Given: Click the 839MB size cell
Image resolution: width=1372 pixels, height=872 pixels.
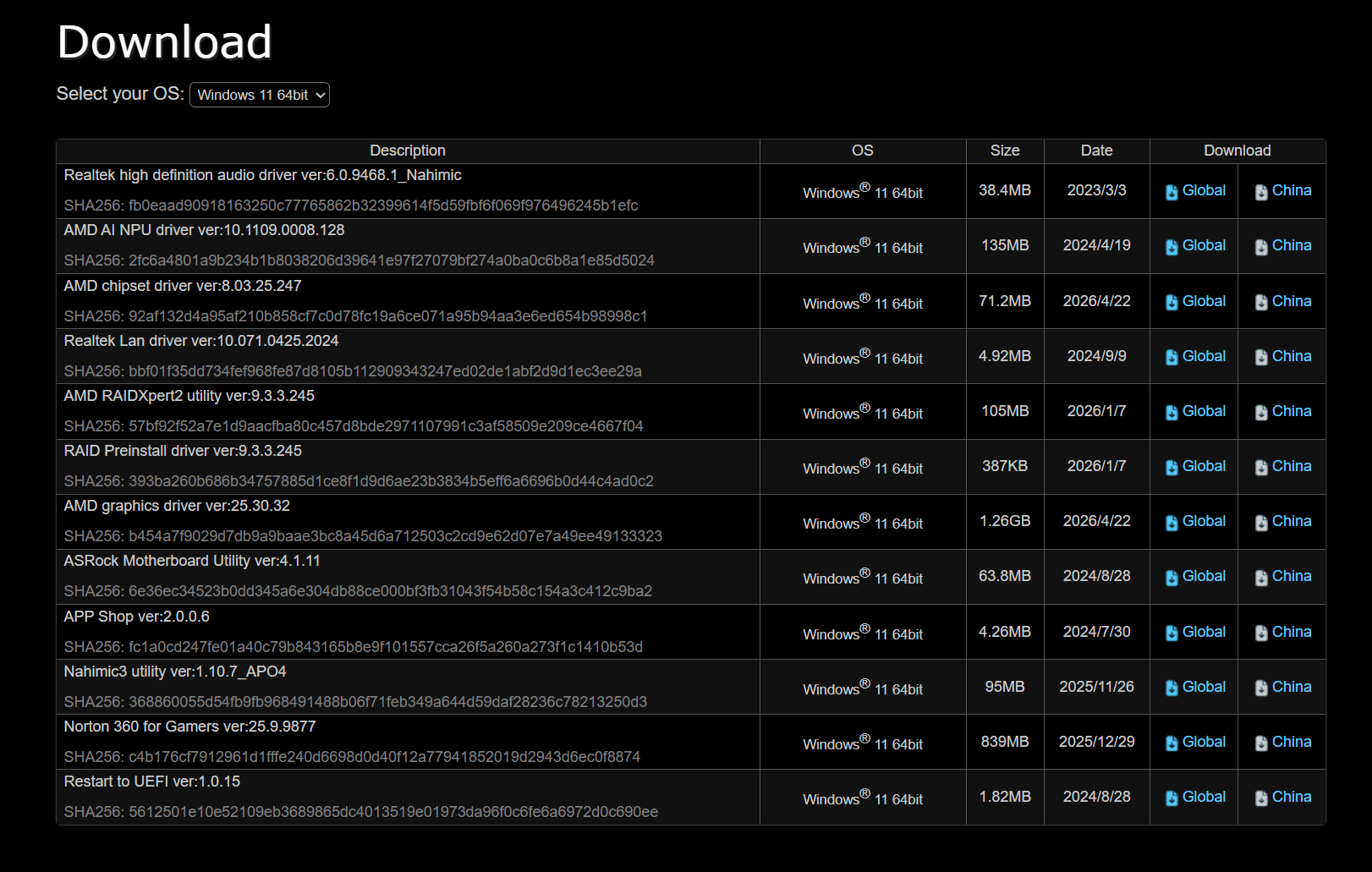Looking at the screenshot, I should pos(1005,742).
